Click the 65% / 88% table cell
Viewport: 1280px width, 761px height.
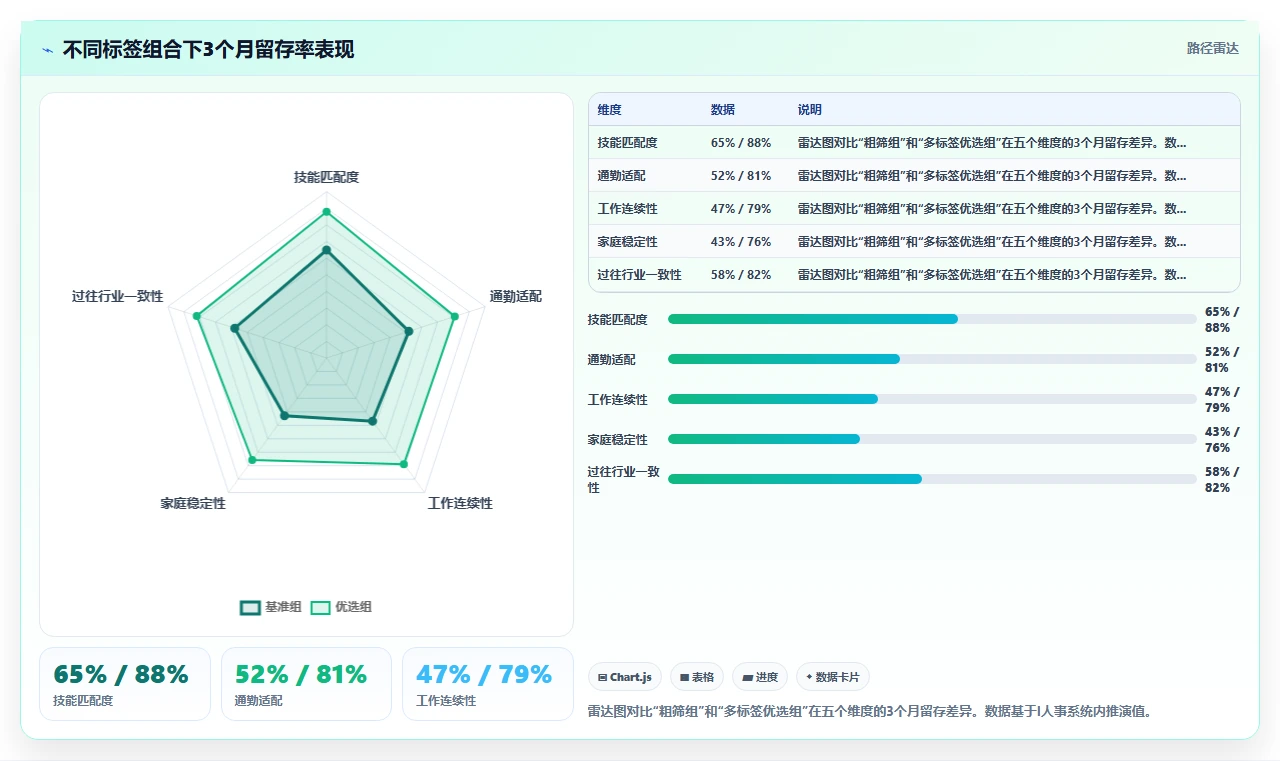pos(741,143)
